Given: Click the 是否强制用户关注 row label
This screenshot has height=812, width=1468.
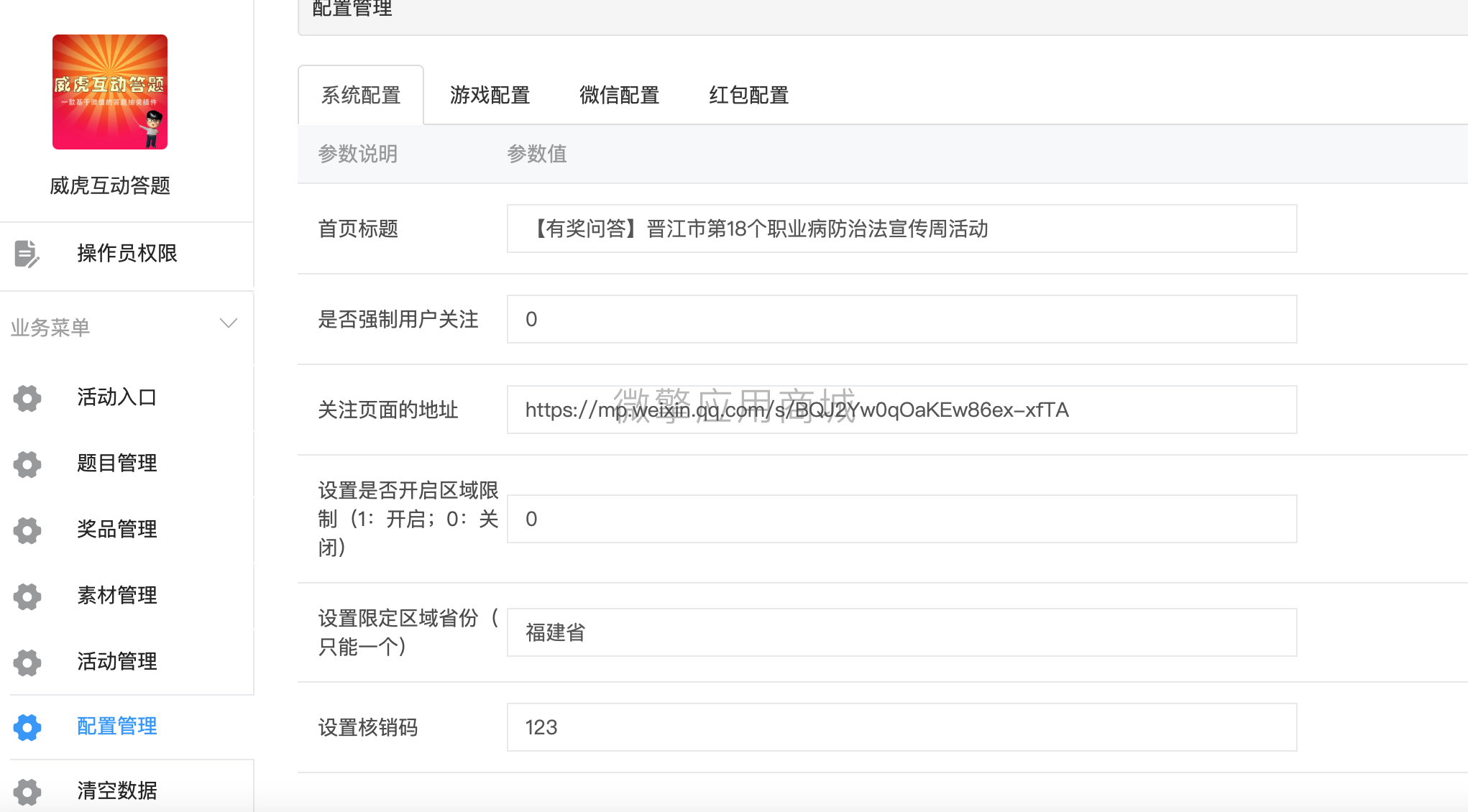Looking at the screenshot, I should (x=398, y=320).
